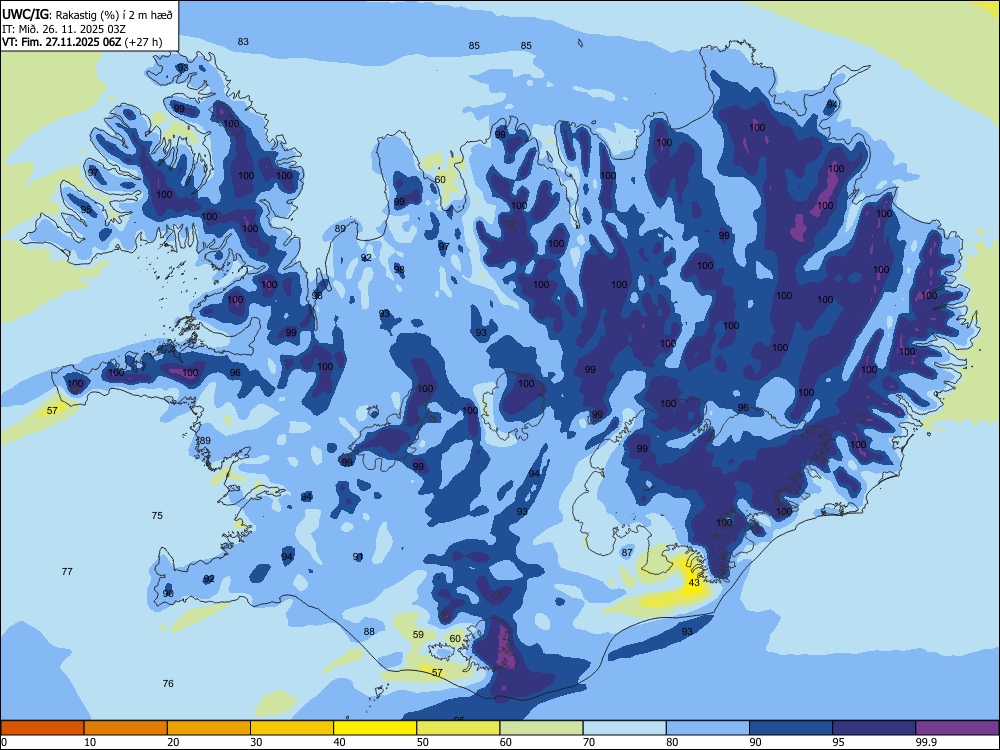Screen dimensions: 1000x750
Task: Click the dark blue 90–95 legend swatch
Action: [x=791, y=728]
